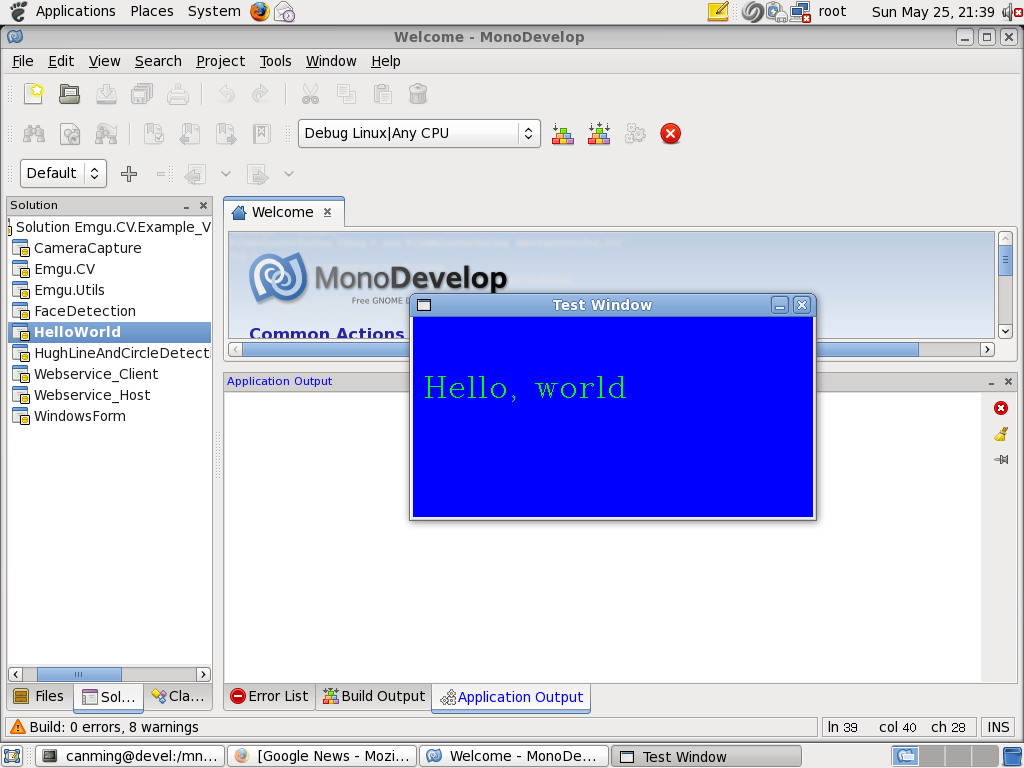Open the Default layout dropdown
This screenshot has width=1024, height=768.
(x=63, y=173)
